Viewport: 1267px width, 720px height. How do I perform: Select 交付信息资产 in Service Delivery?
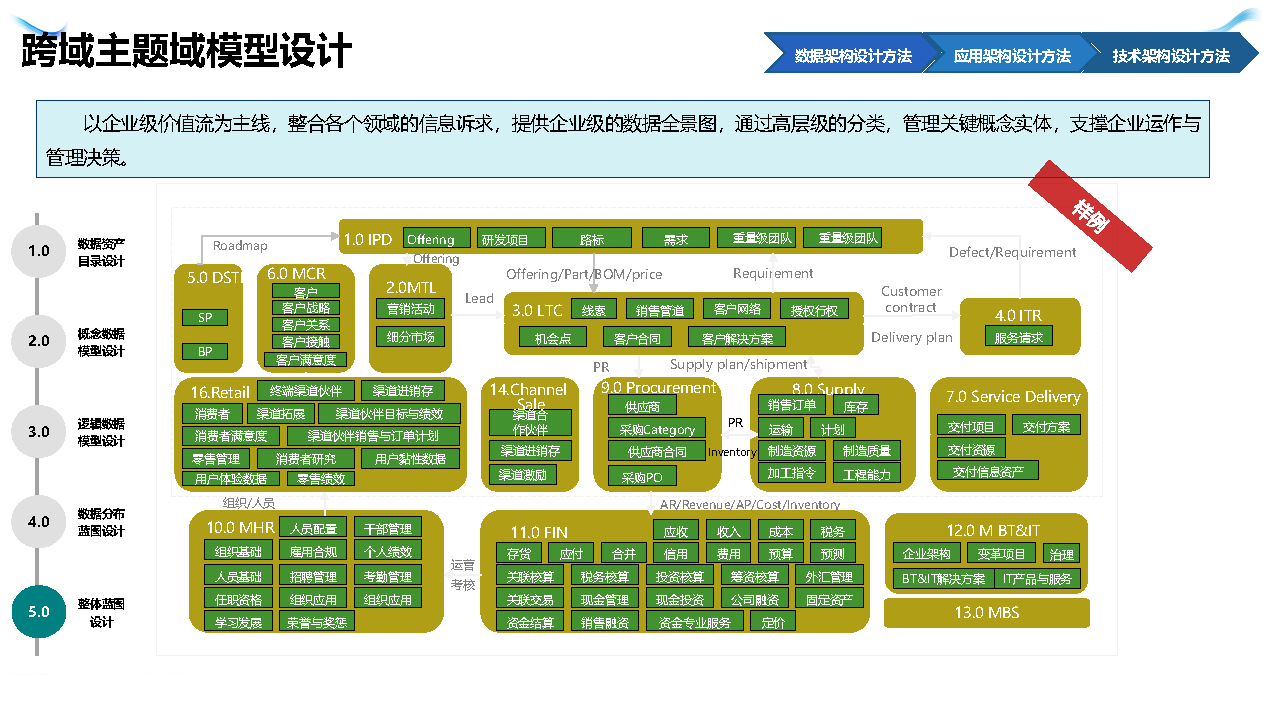click(987, 471)
